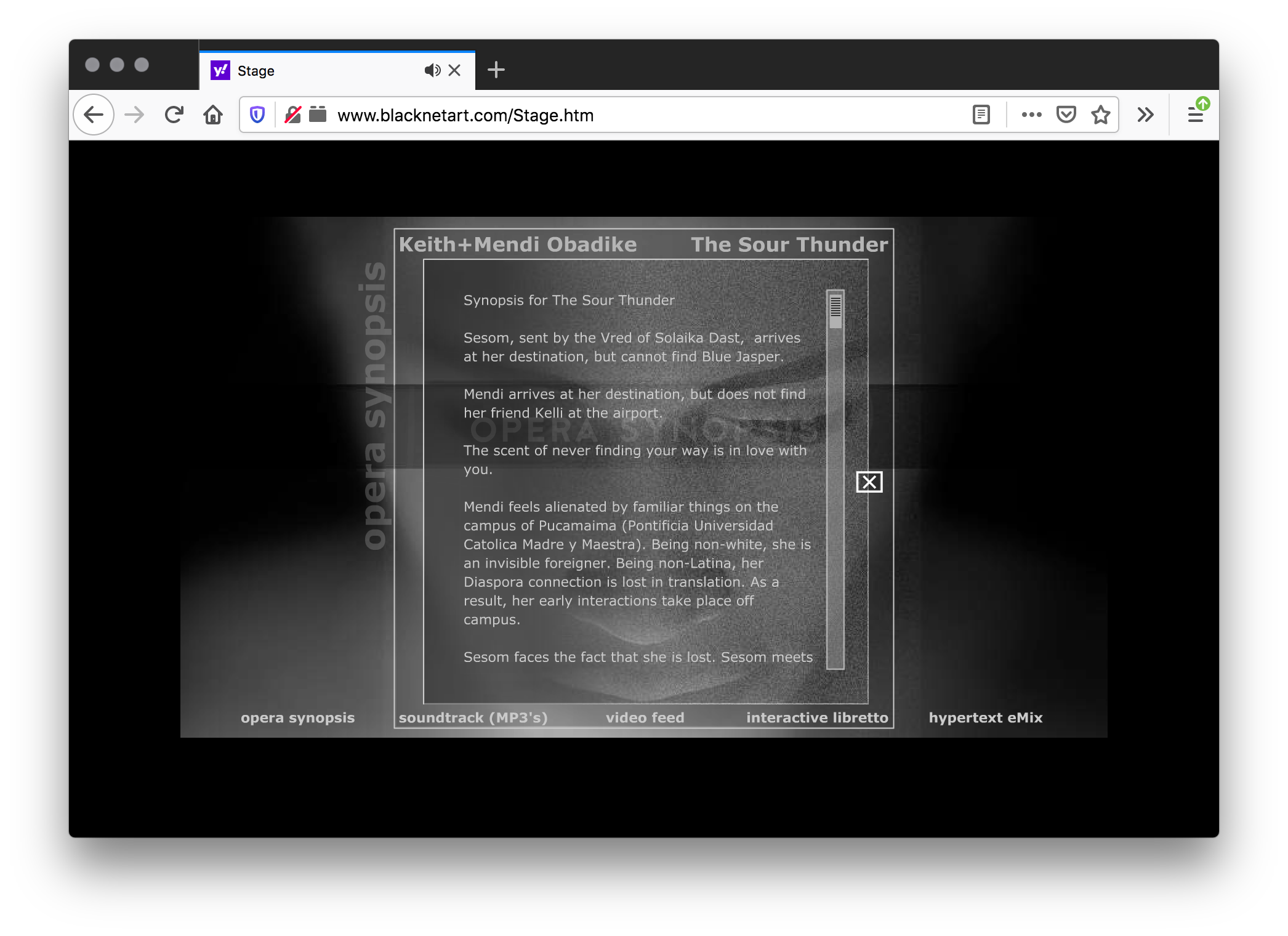Click the vertical opera synopsis heading
The height and width of the screenshot is (936, 1288).
click(374, 406)
